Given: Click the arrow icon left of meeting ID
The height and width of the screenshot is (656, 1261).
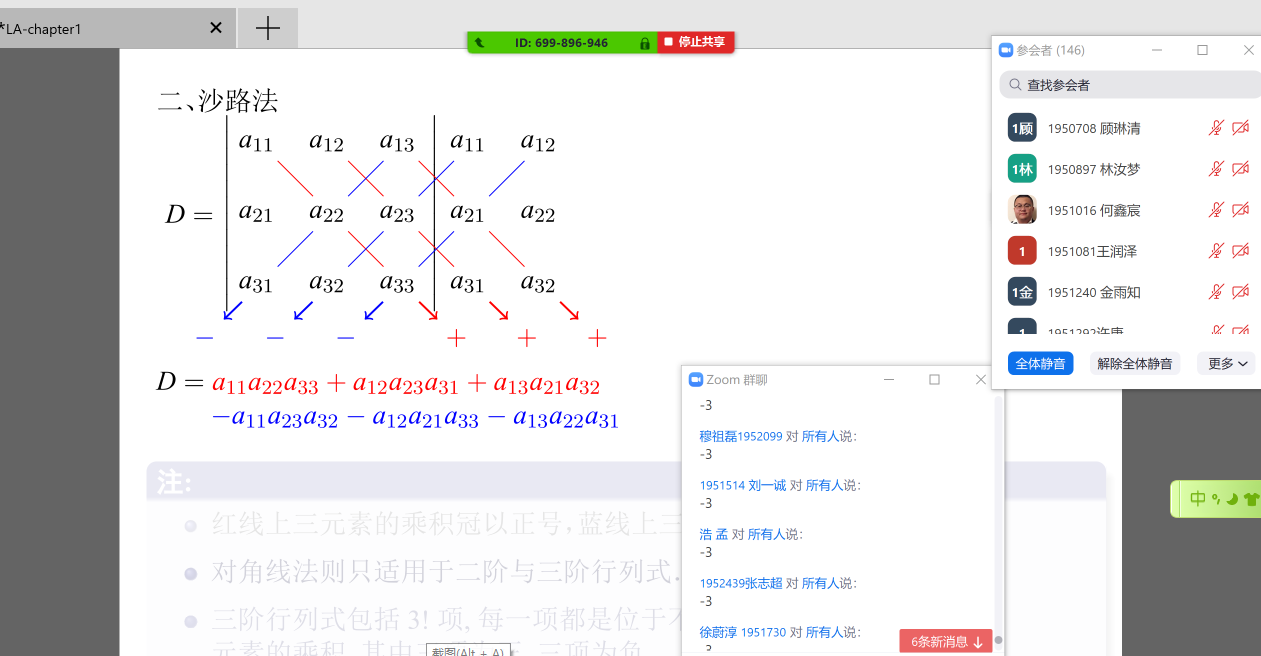Looking at the screenshot, I should [x=480, y=43].
